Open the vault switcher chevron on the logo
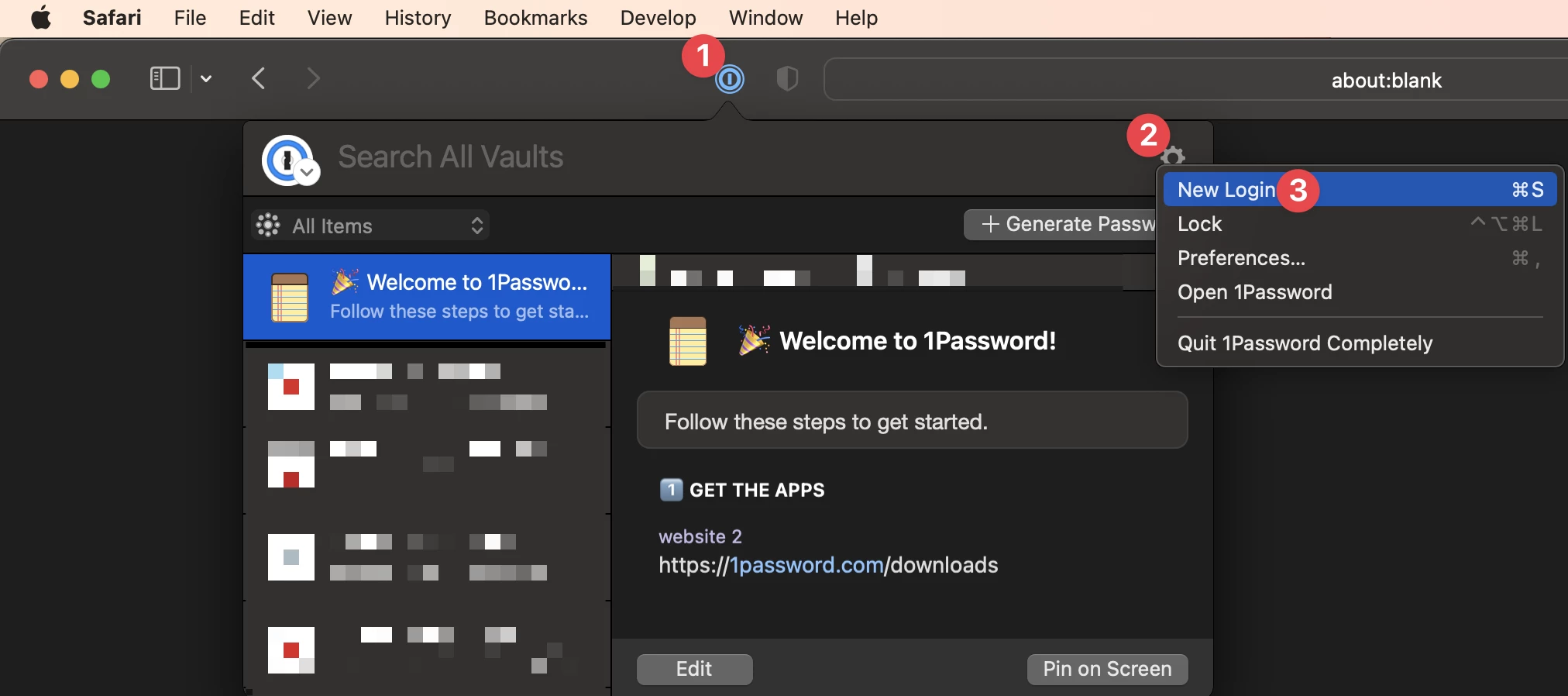Image resolution: width=1568 pixels, height=696 pixels. tap(308, 172)
